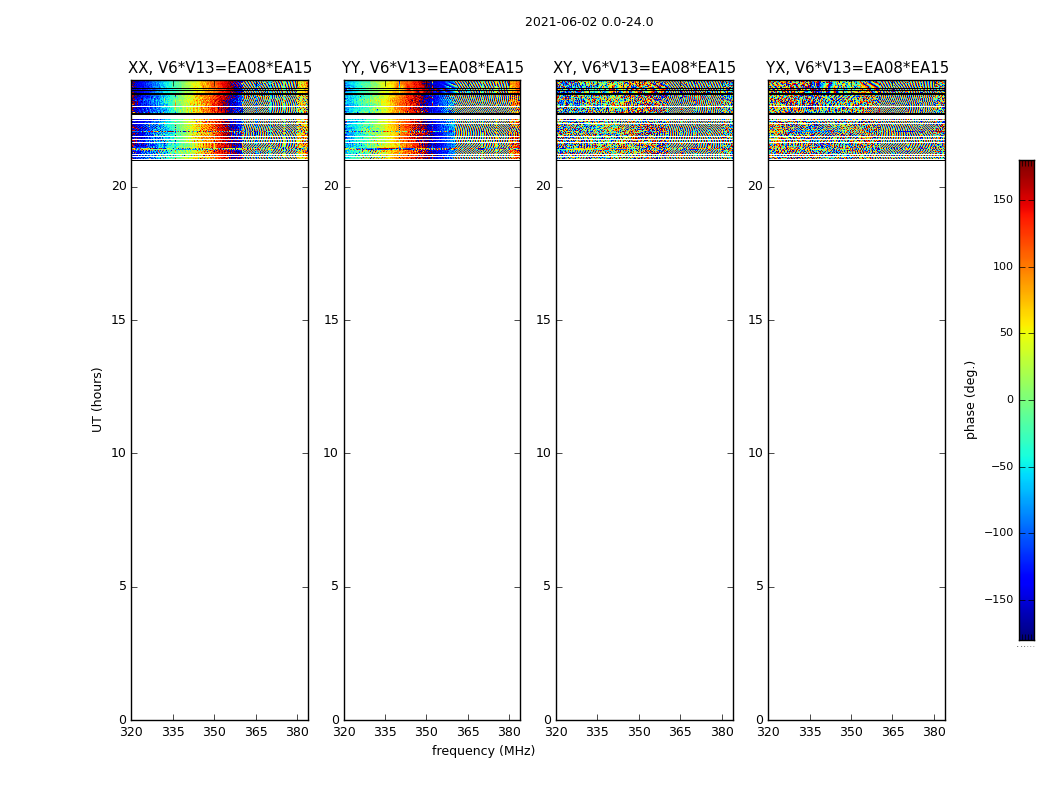Click the XY, V6*V13=EA08*EA15 panel title
The height and width of the screenshot is (800, 1050).
click(644, 68)
